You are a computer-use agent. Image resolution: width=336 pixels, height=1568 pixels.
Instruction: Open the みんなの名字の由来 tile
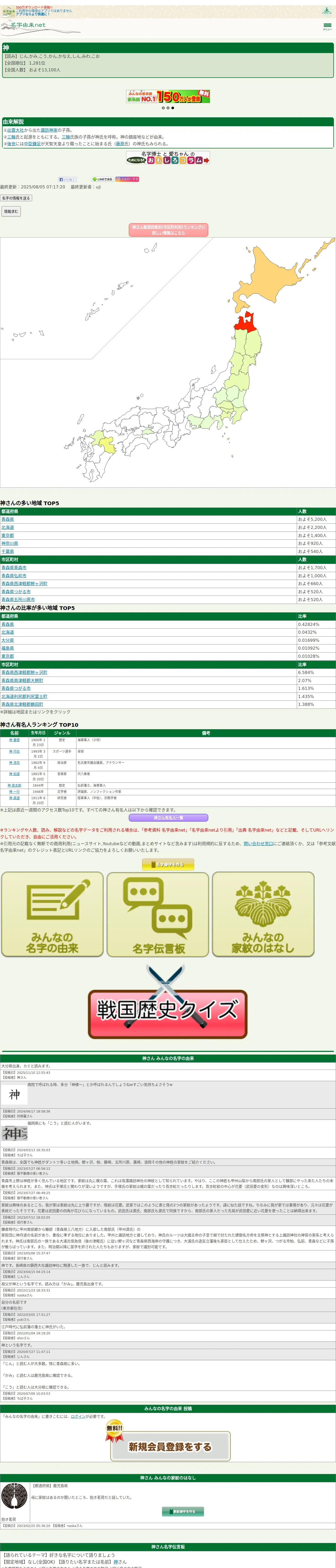52,914
